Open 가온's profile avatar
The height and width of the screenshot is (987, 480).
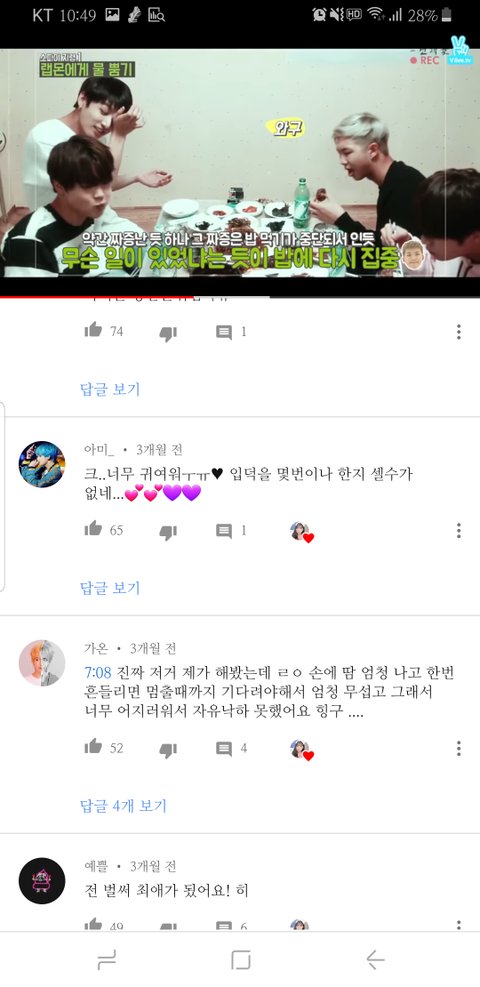coord(42,663)
